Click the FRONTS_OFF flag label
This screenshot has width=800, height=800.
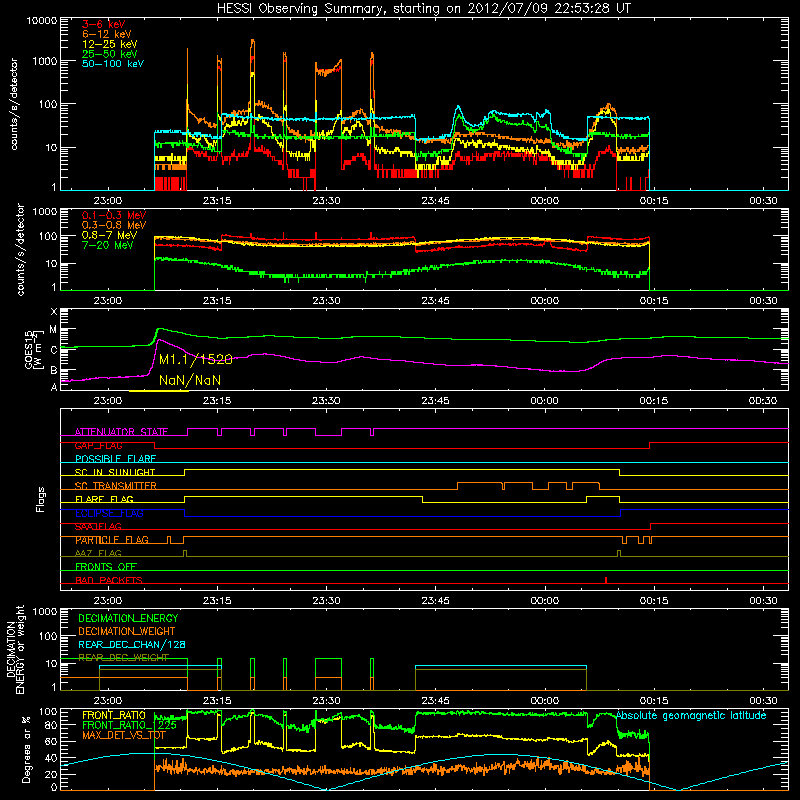pos(106,567)
